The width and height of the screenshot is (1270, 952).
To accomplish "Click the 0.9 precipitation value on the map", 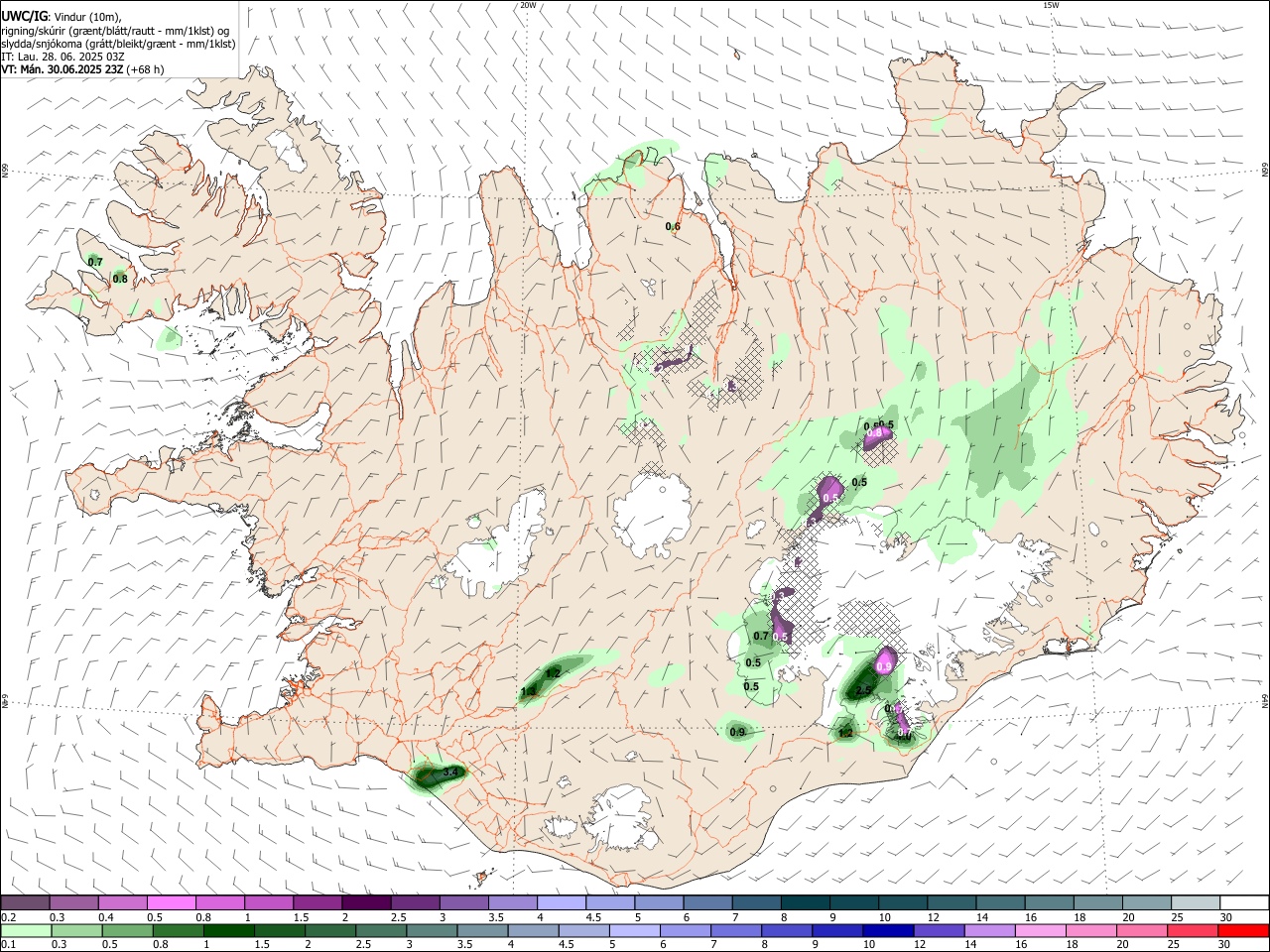I will tap(737, 732).
